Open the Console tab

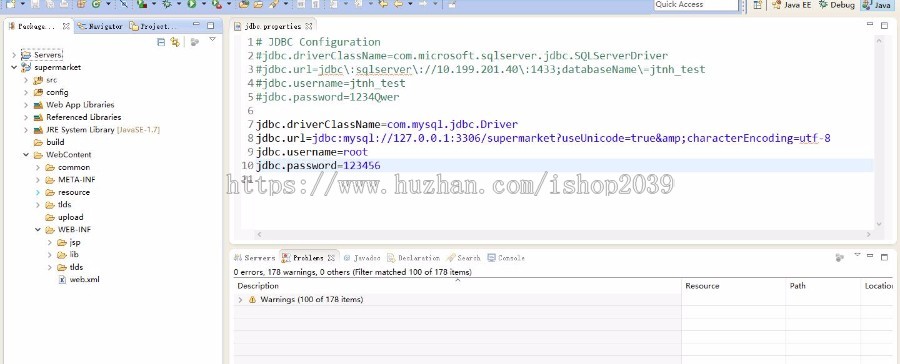(x=506, y=258)
